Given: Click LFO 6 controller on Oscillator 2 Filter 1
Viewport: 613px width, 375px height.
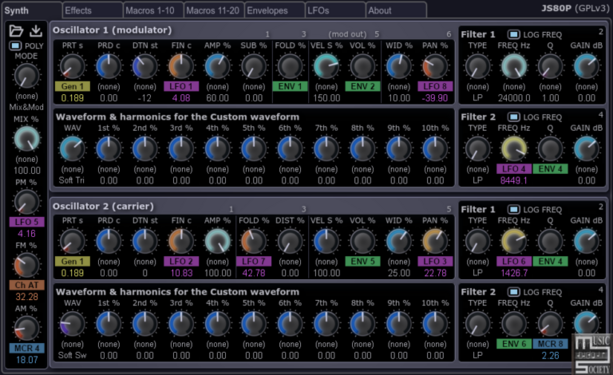Looking at the screenshot, I should (x=514, y=261).
